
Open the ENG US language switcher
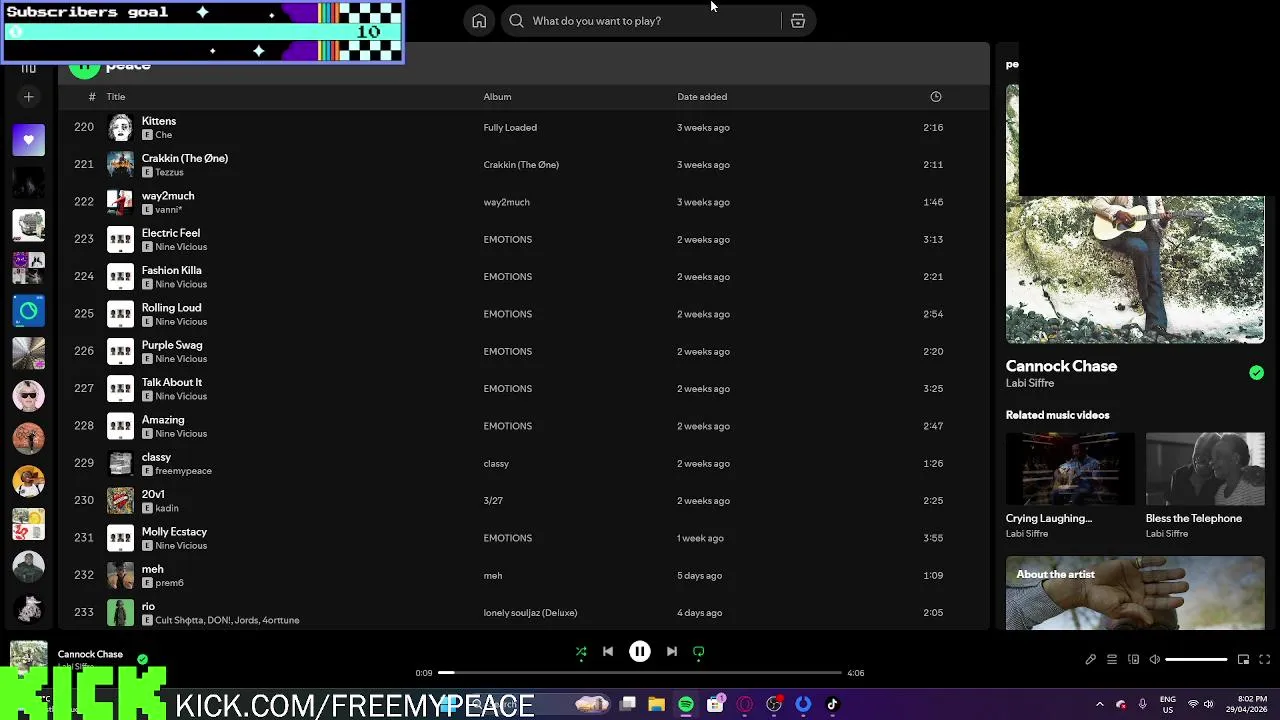pos(1168,704)
